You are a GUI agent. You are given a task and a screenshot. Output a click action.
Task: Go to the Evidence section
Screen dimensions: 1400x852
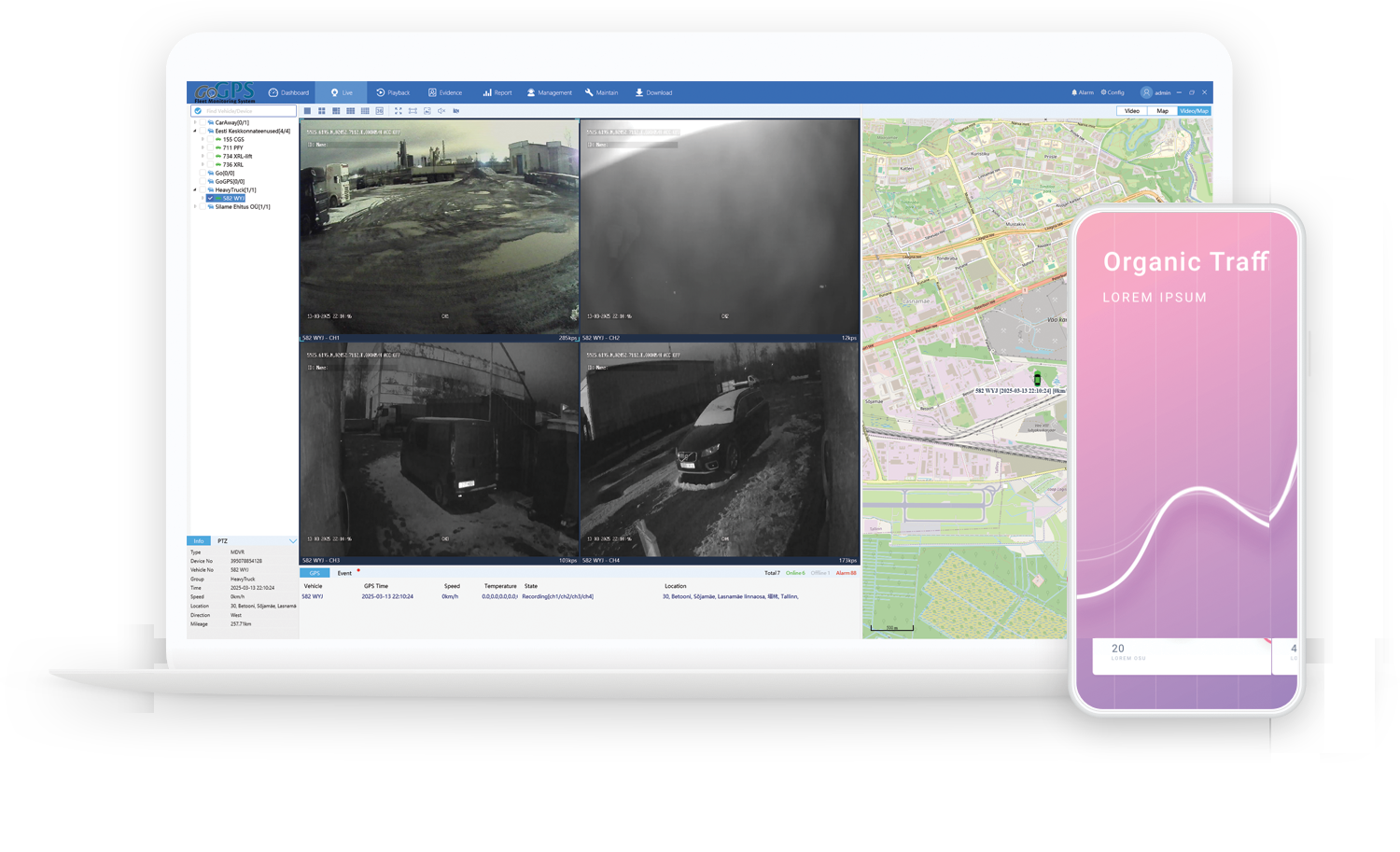point(445,92)
